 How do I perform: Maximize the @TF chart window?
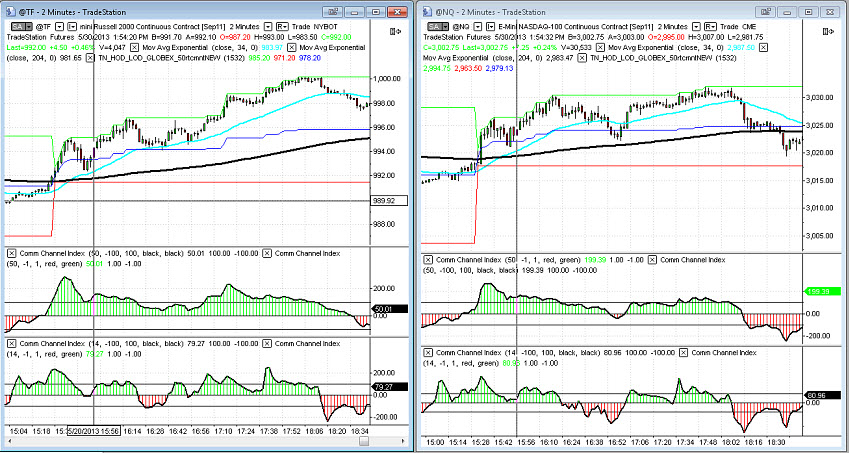[375, 12]
